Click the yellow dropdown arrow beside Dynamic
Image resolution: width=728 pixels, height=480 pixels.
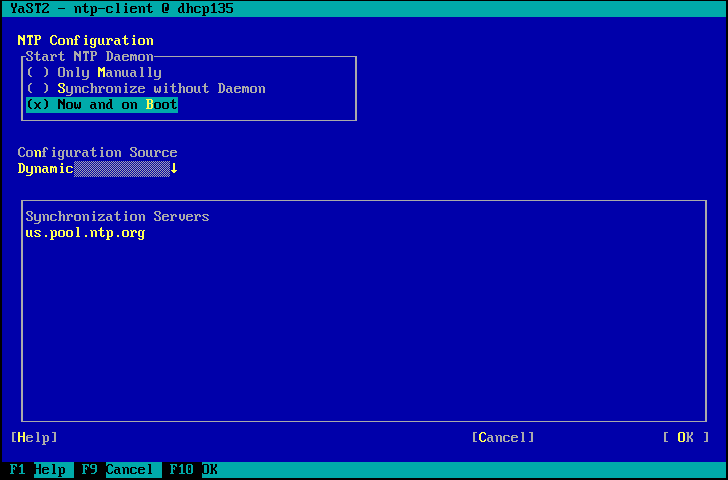[x=174, y=169]
